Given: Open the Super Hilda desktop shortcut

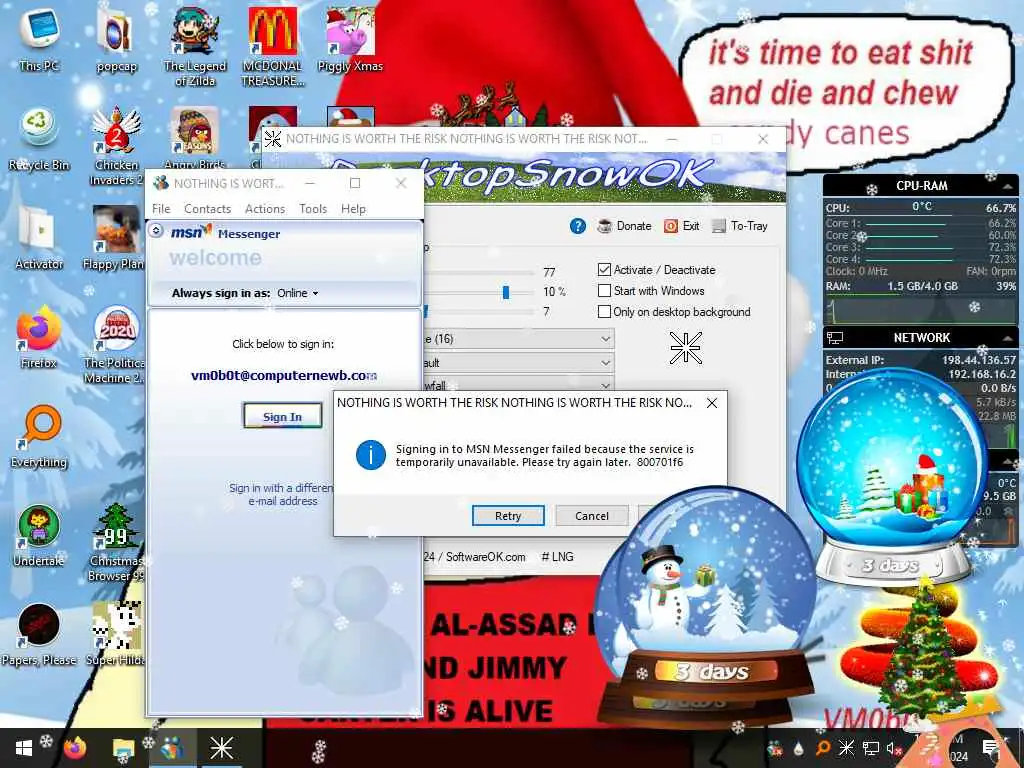Looking at the screenshot, I should click(x=116, y=633).
